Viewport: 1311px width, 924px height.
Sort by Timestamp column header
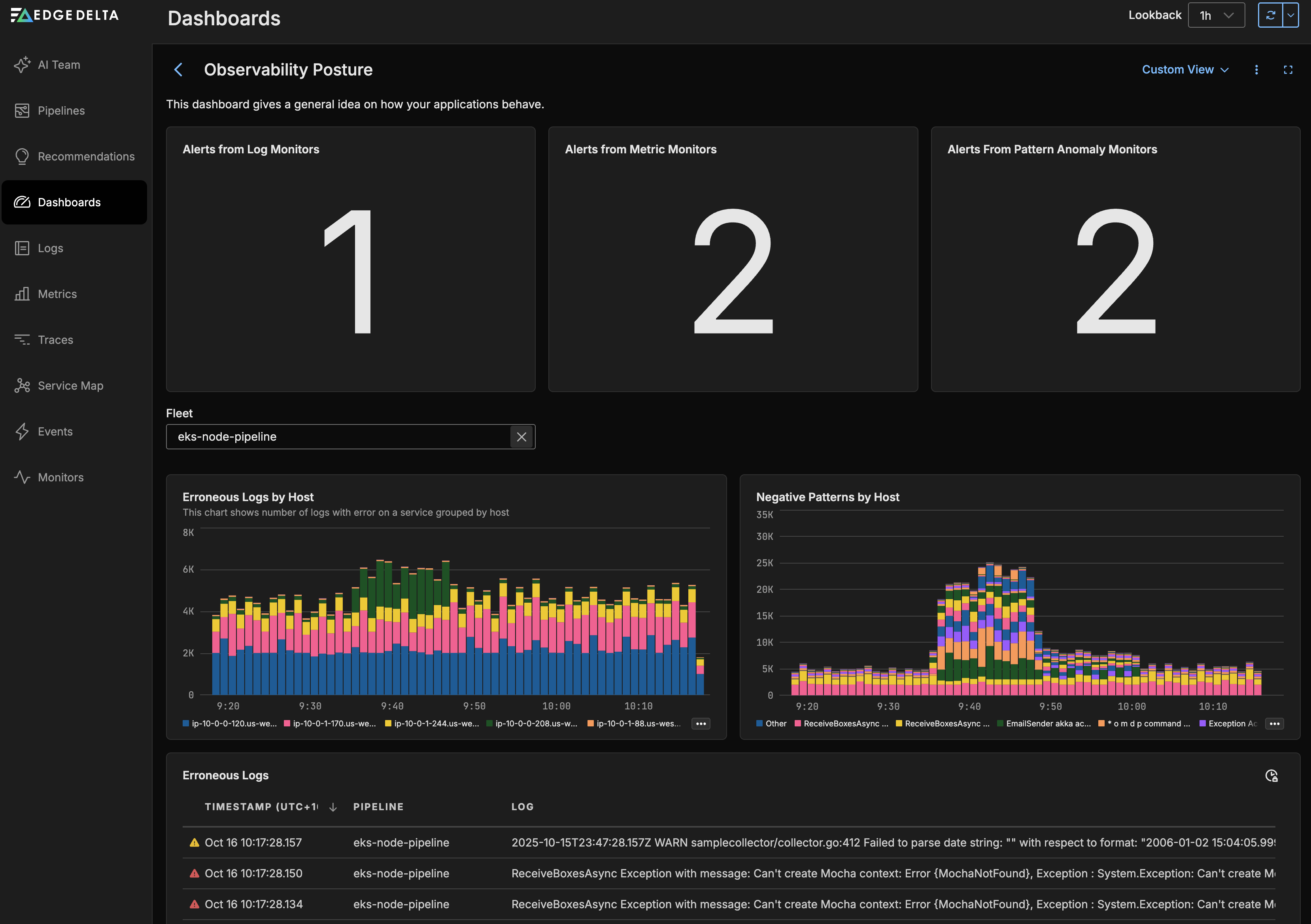261,807
